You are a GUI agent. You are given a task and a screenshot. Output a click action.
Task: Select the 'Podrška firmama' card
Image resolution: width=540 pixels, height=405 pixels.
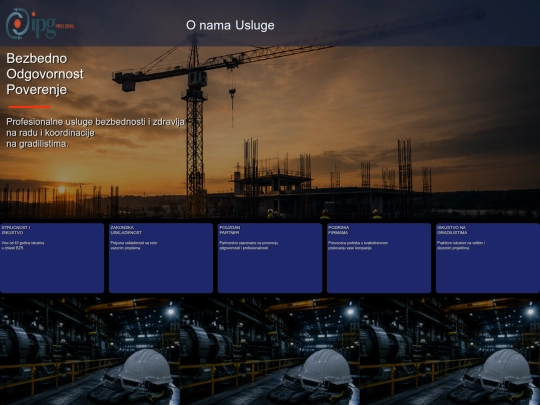point(379,258)
